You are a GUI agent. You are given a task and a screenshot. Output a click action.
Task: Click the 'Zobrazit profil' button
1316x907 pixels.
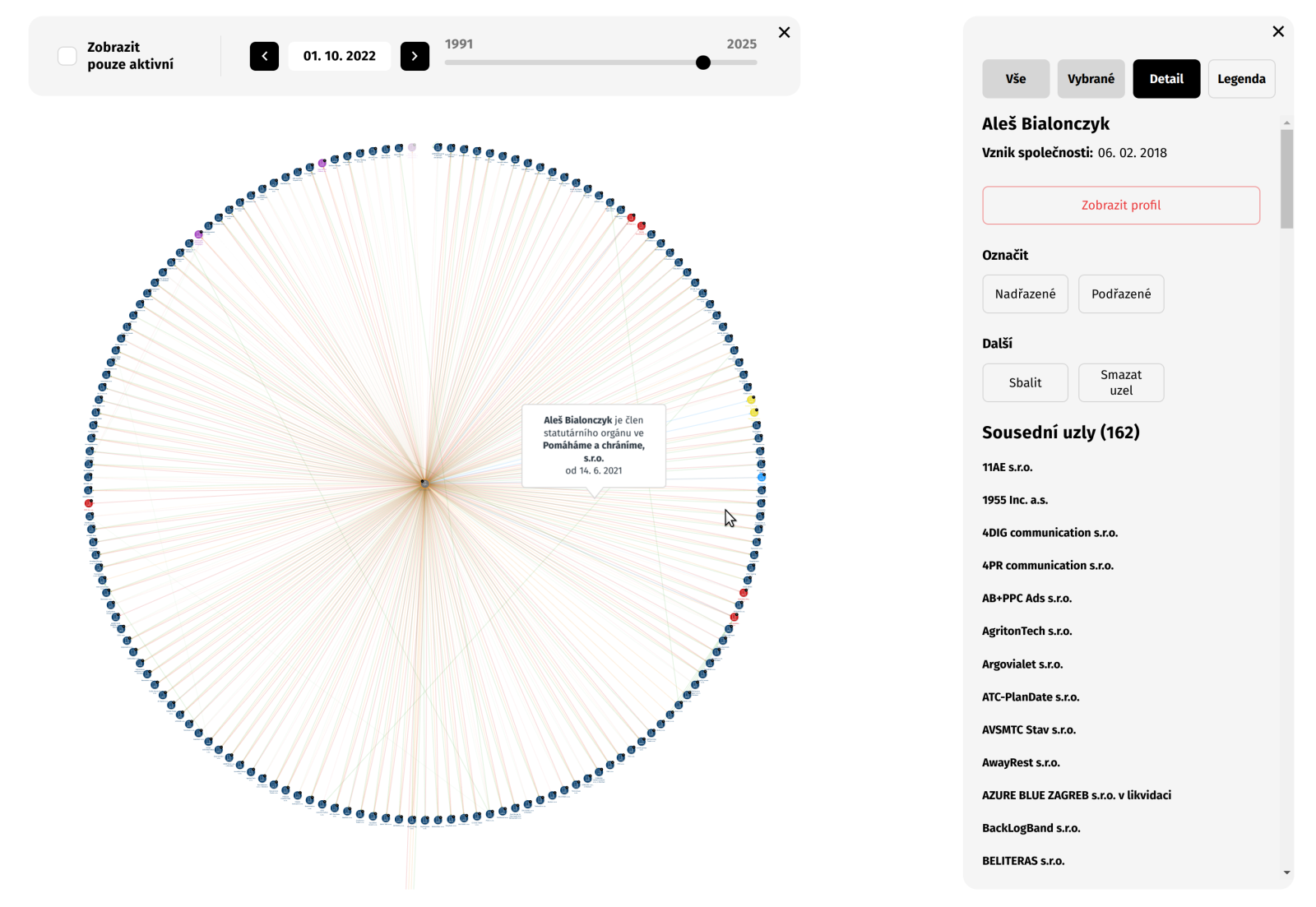tap(1120, 206)
